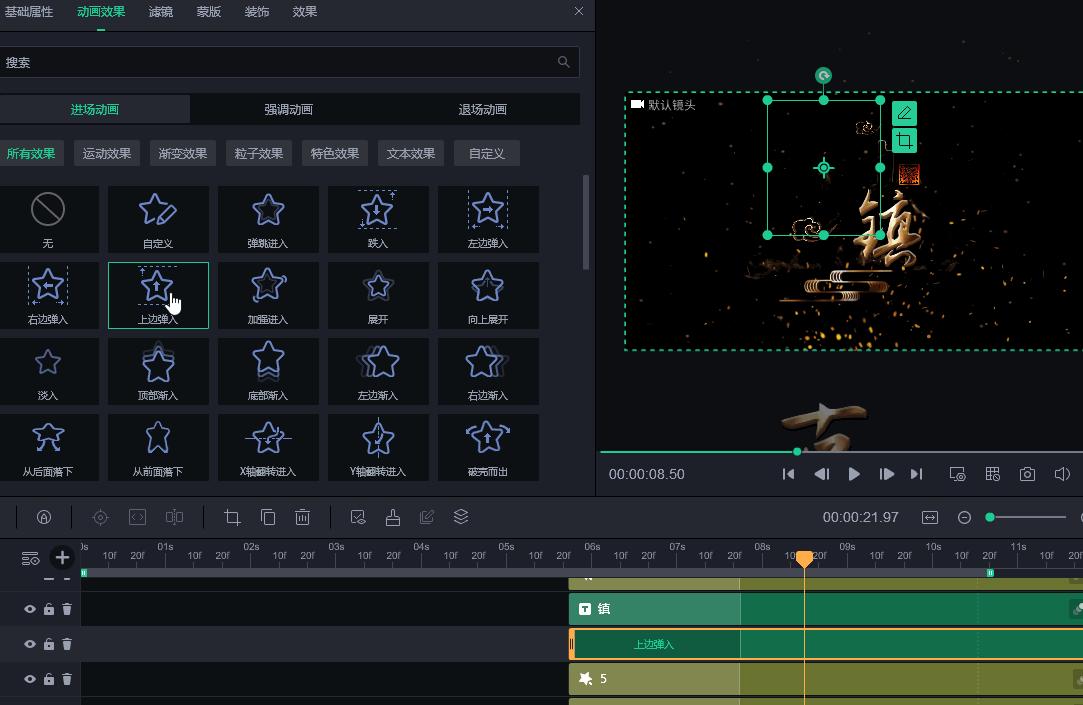Filter effects by 粒子效果
Image resolution: width=1083 pixels, height=705 pixels.
pyautogui.click(x=258, y=153)
